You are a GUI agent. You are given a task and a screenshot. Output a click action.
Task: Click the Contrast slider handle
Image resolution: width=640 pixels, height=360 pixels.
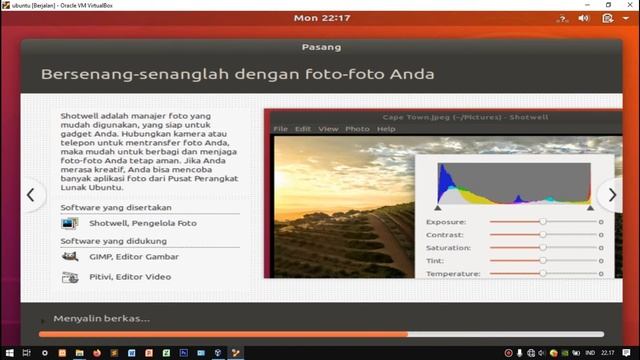tap(543, 235)
